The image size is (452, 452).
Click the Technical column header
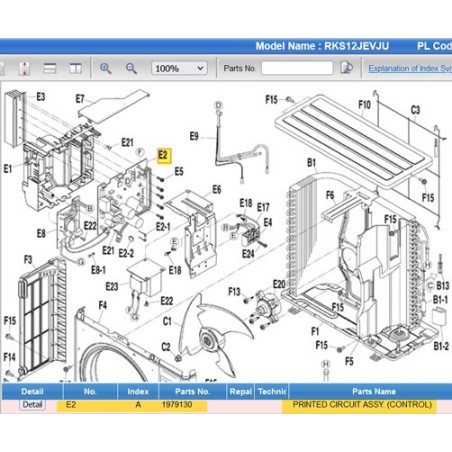tap(272, 391)
